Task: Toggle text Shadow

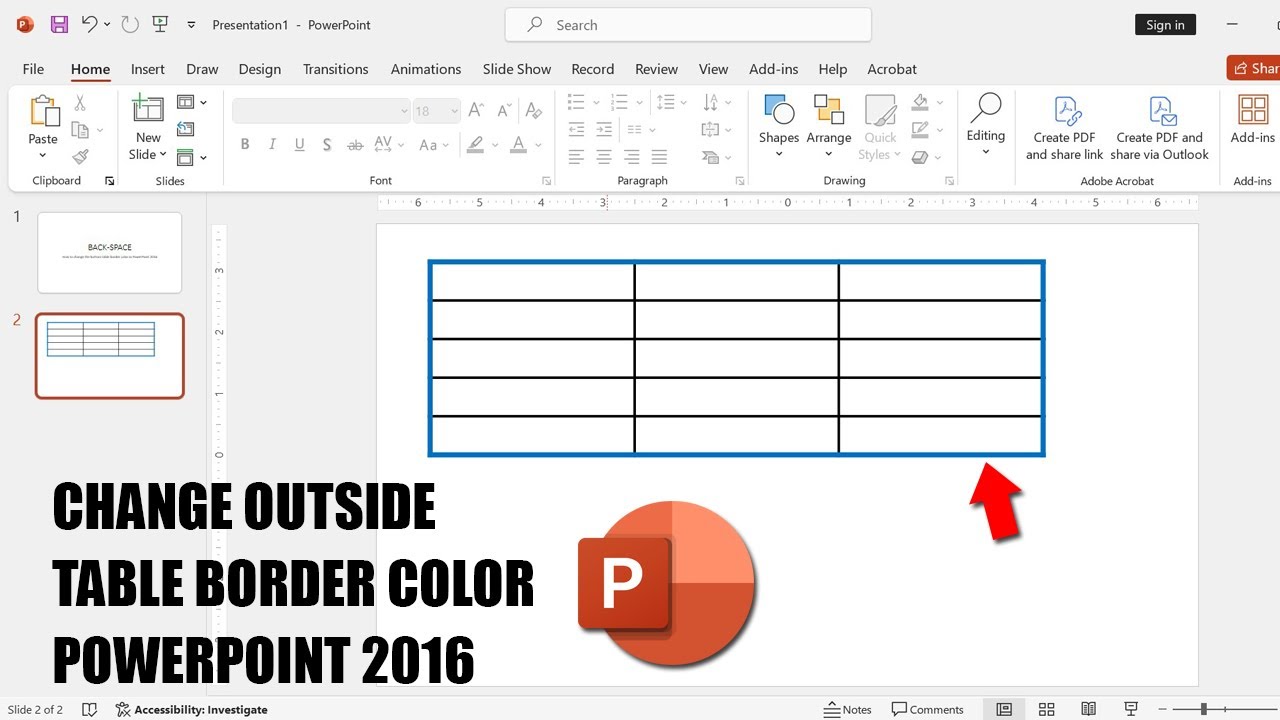Action: coord(327,145)
